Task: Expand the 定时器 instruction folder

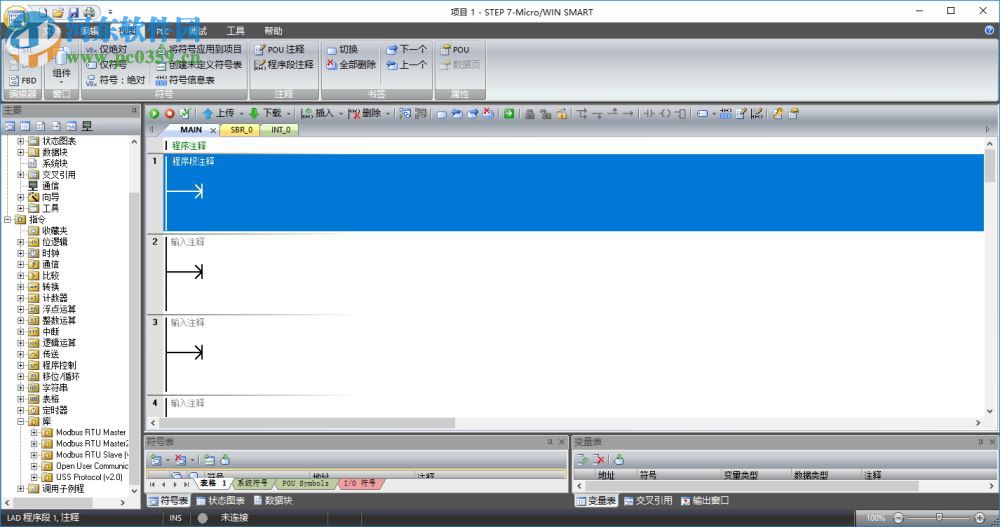Action: coord(20,410)
